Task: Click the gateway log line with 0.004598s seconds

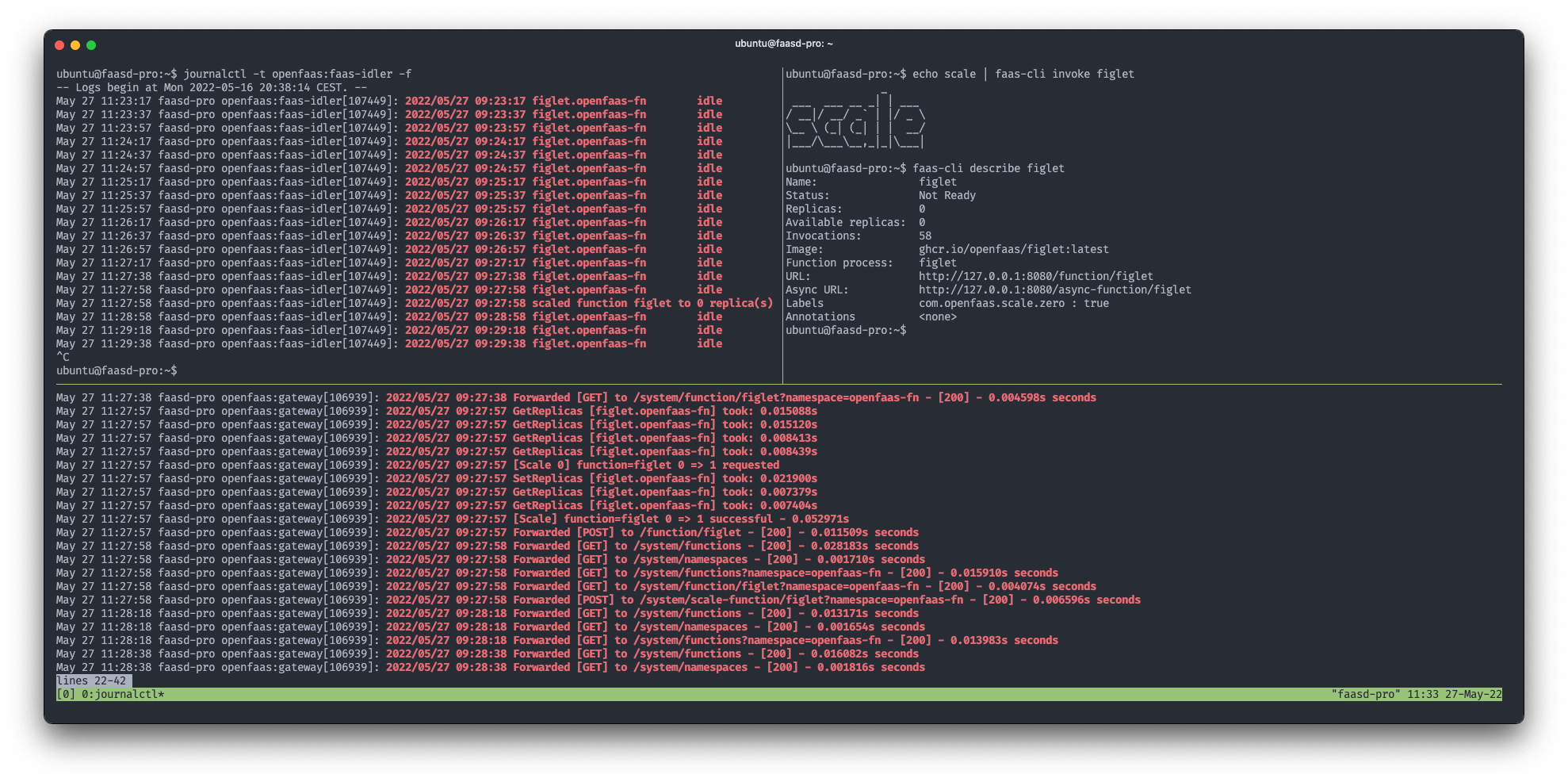Action: pyautogui.click(x=576, y=397)
